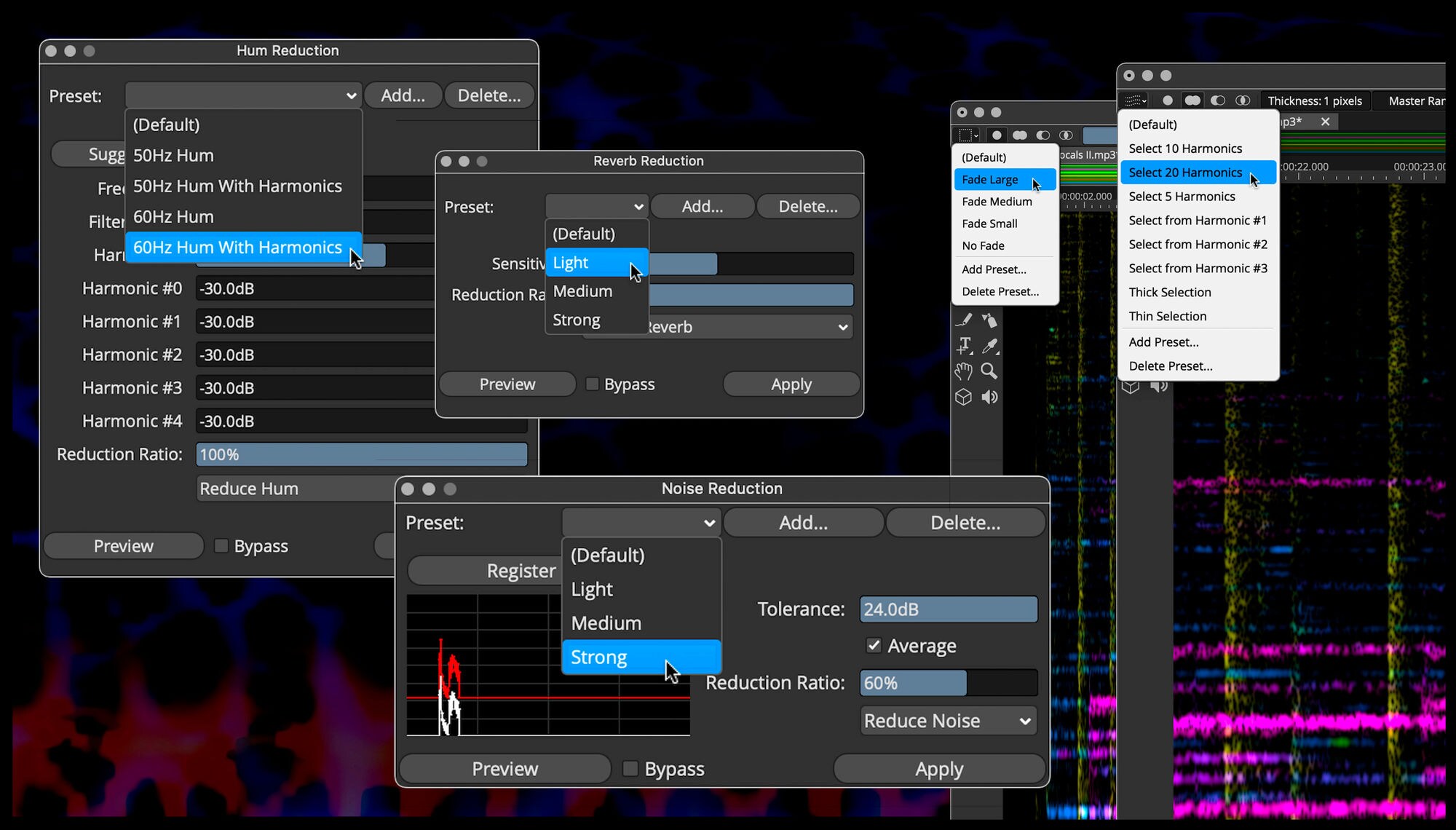This screenshot has width=1456, height=830.
Task: Toggle Bypass checkbox in Reverb Reduction
Action: (590, 384)
